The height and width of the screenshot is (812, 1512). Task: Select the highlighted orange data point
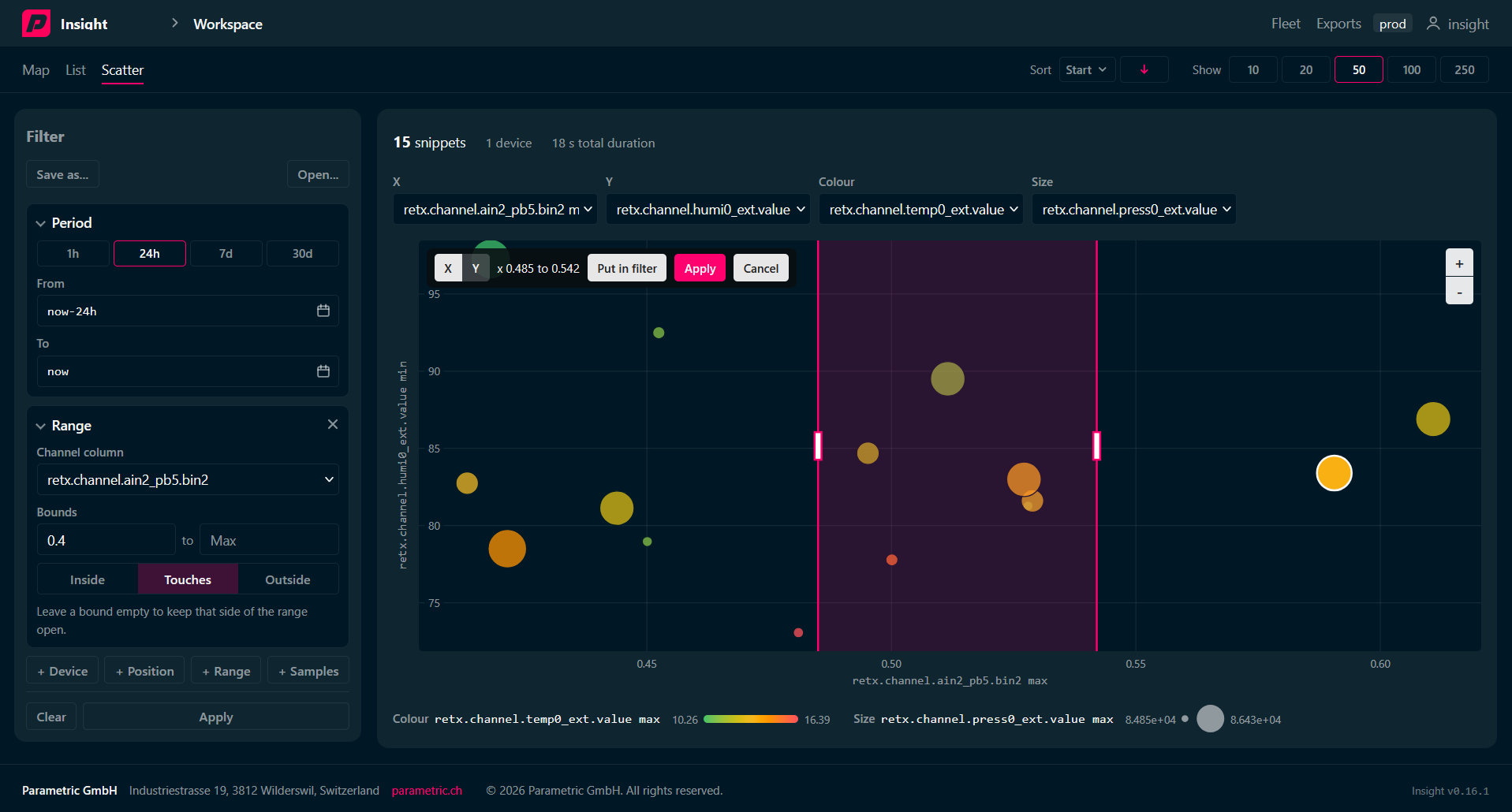pyautogui.click(x=1334, y=473)
